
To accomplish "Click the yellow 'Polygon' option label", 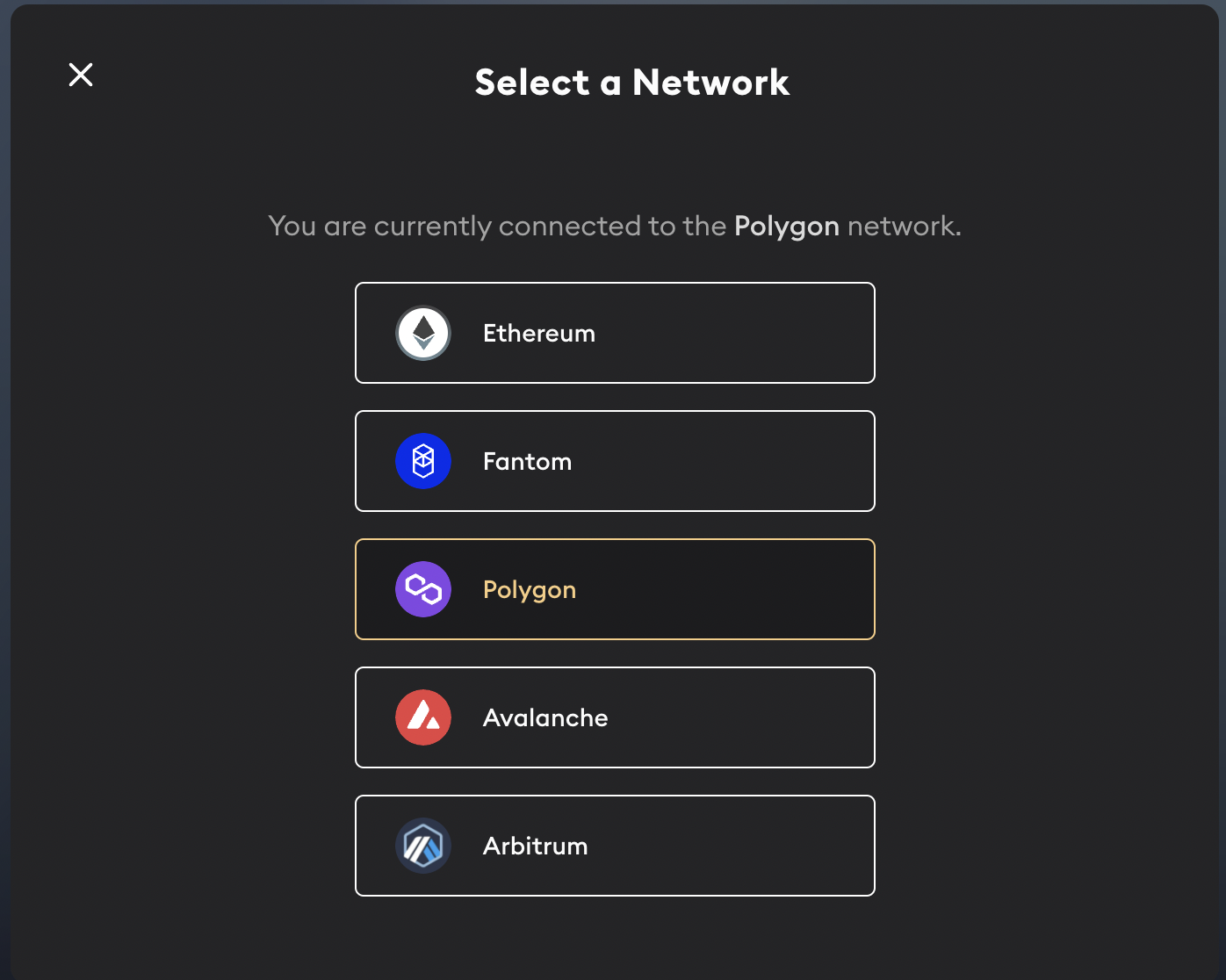I will click(530, 591).
